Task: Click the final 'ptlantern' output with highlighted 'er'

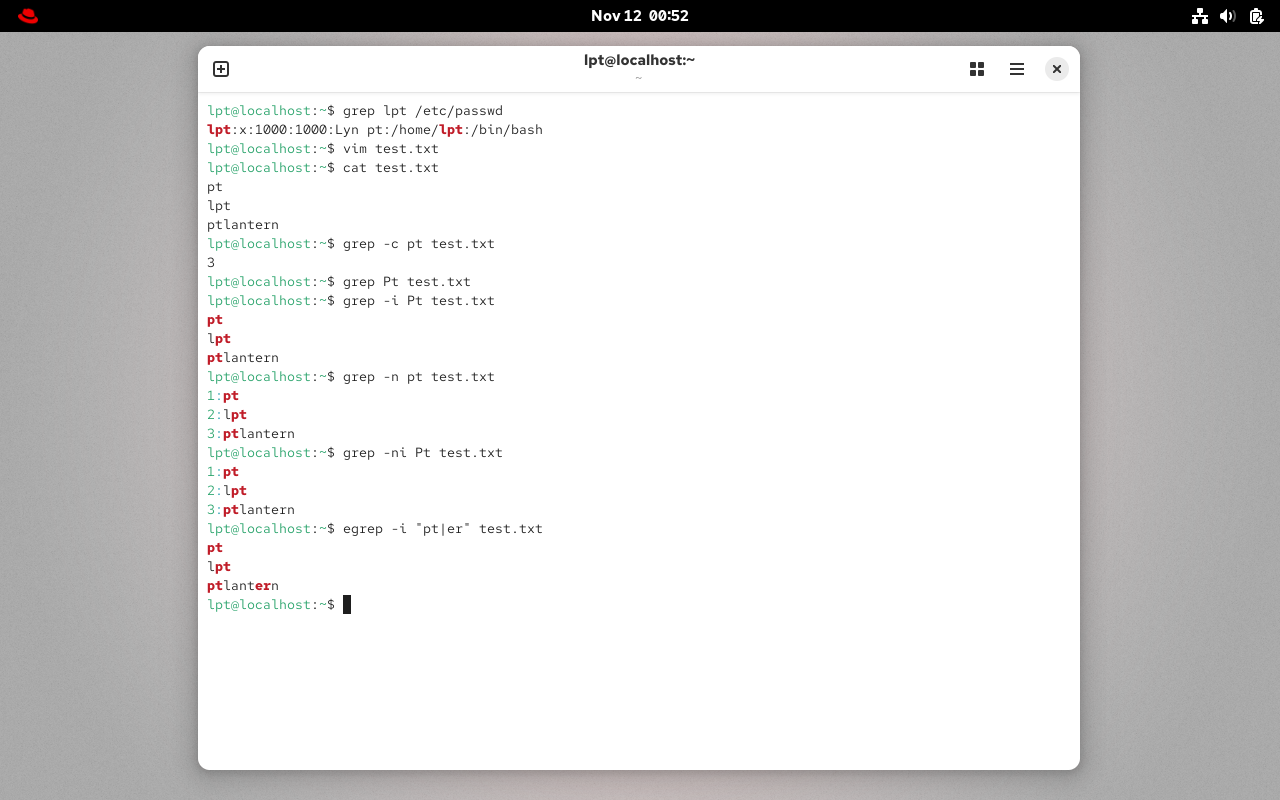Action: pyautogui.click(x=243, y=586)
